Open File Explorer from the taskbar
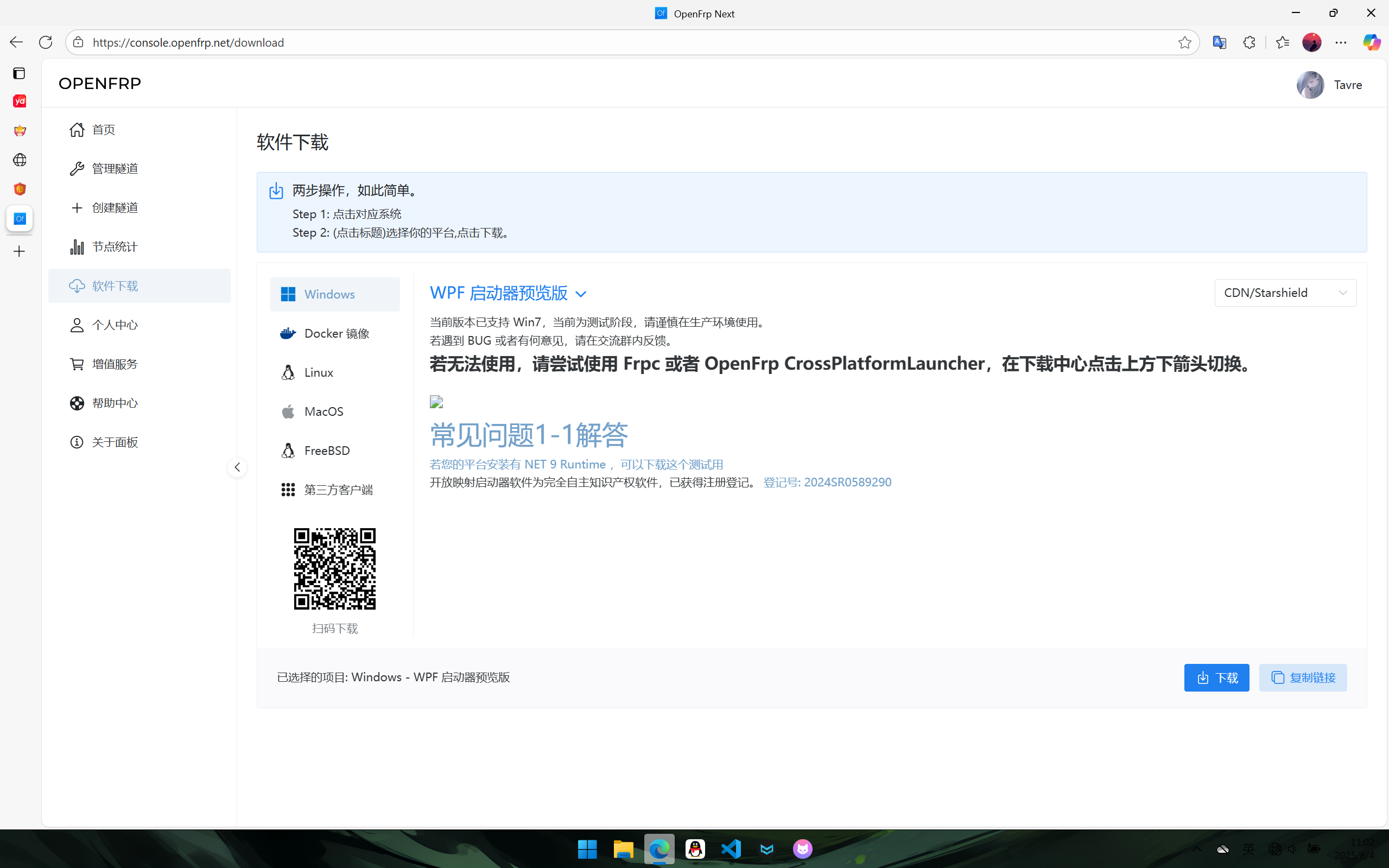The image size is (1389, 868). coord(623,848)
